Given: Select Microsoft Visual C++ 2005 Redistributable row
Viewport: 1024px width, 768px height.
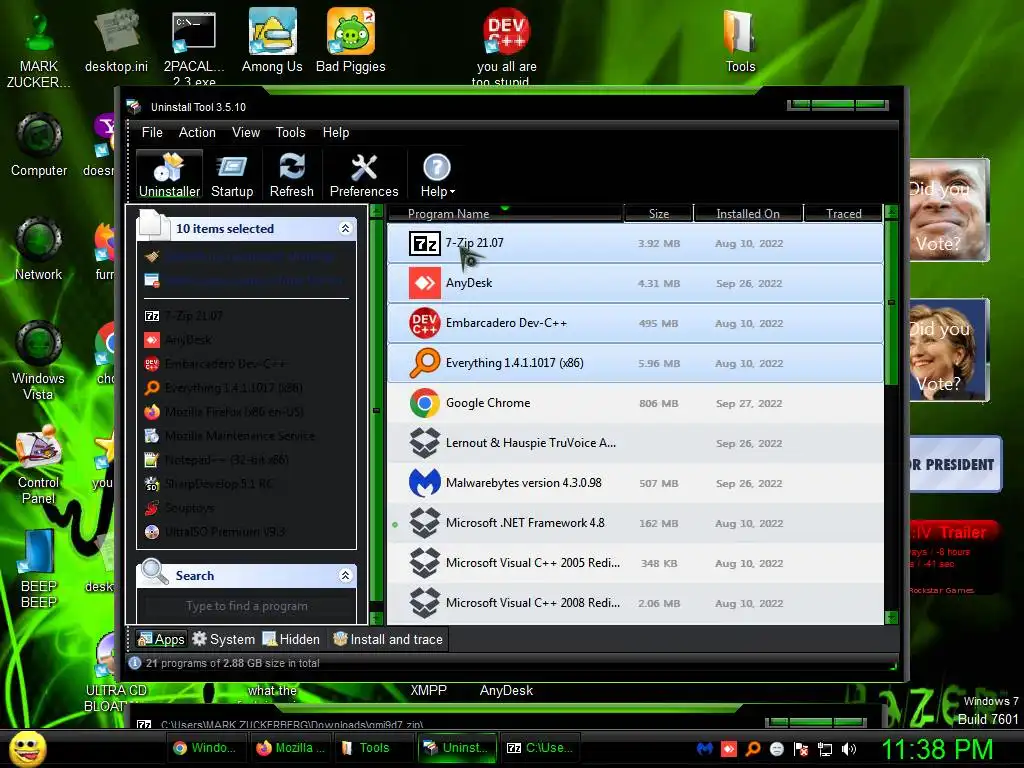Looking at the screenshot, I should [635, 563].
